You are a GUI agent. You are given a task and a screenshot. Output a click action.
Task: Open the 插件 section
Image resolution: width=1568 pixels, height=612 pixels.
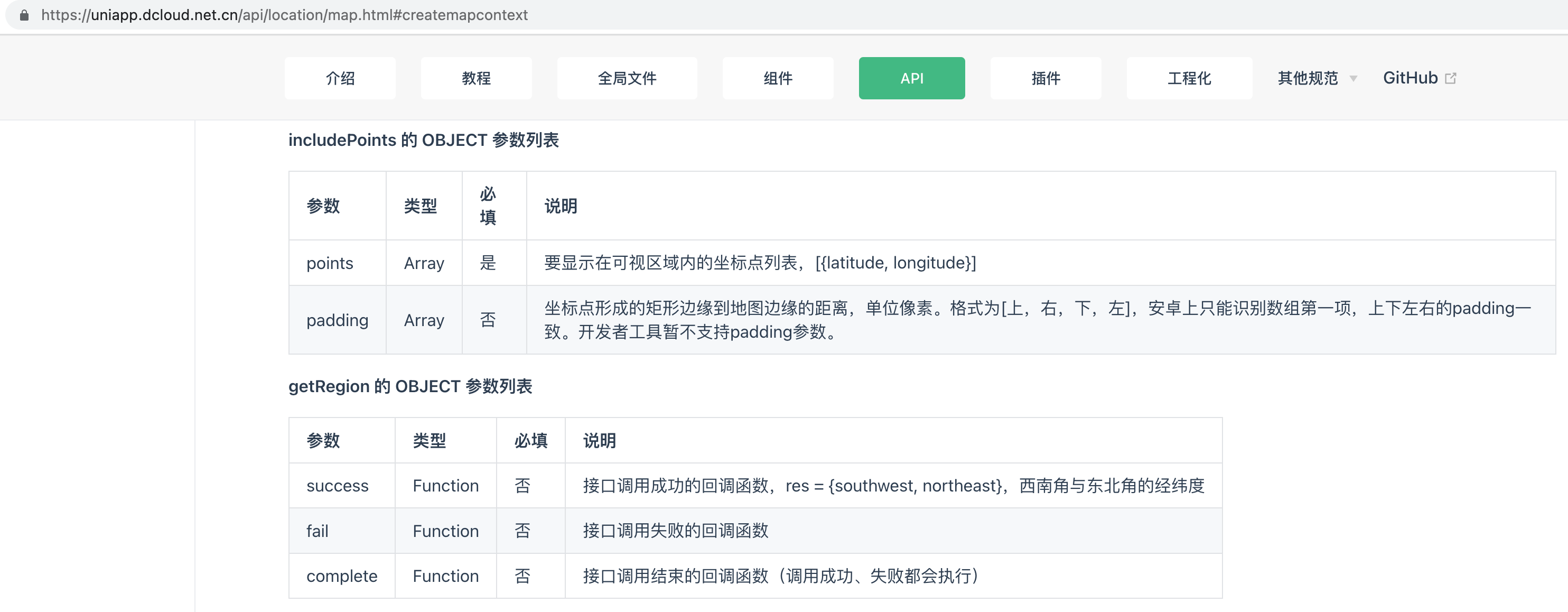[x=1045, y=78]
